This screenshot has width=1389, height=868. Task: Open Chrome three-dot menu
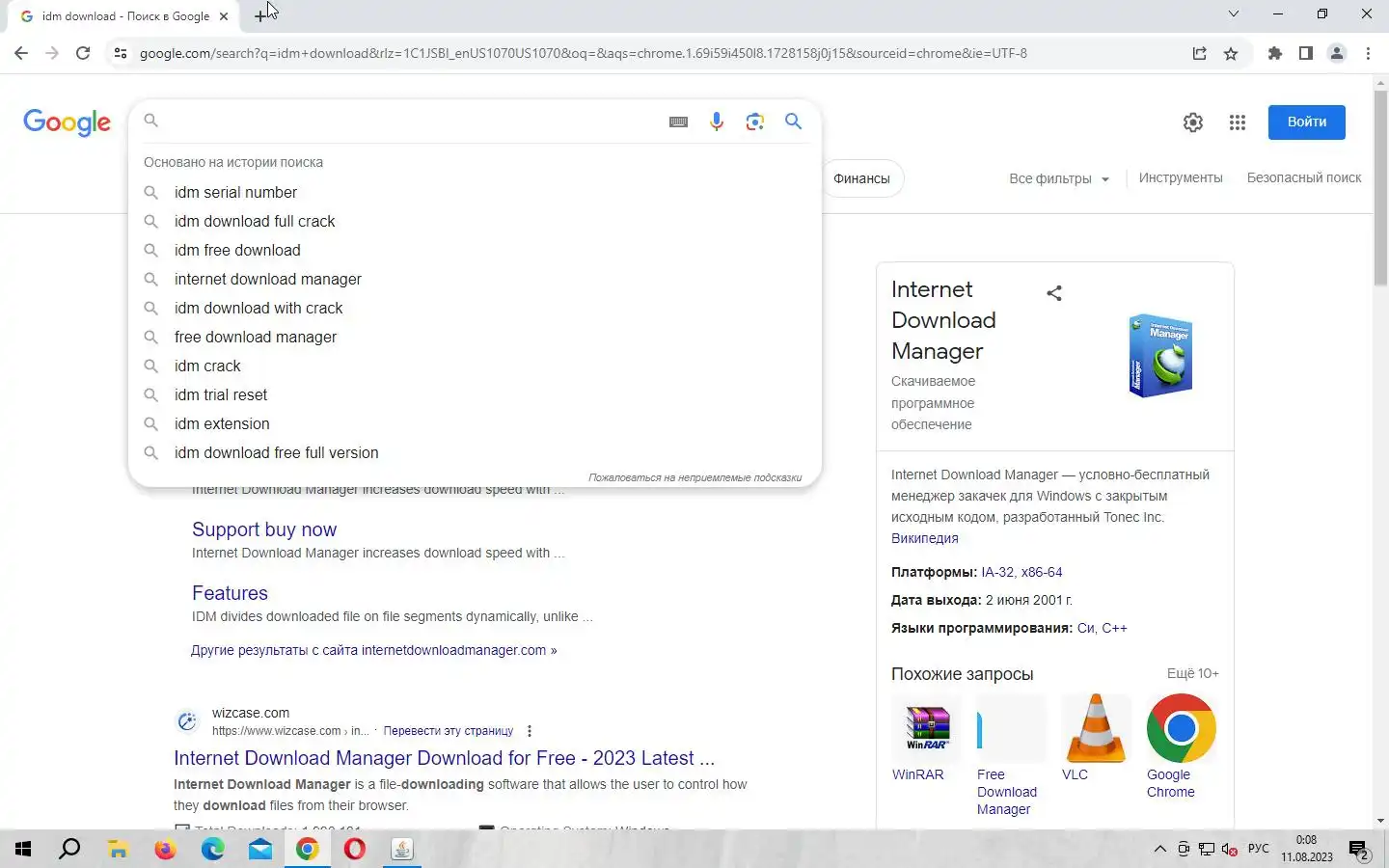point(1369,53)
